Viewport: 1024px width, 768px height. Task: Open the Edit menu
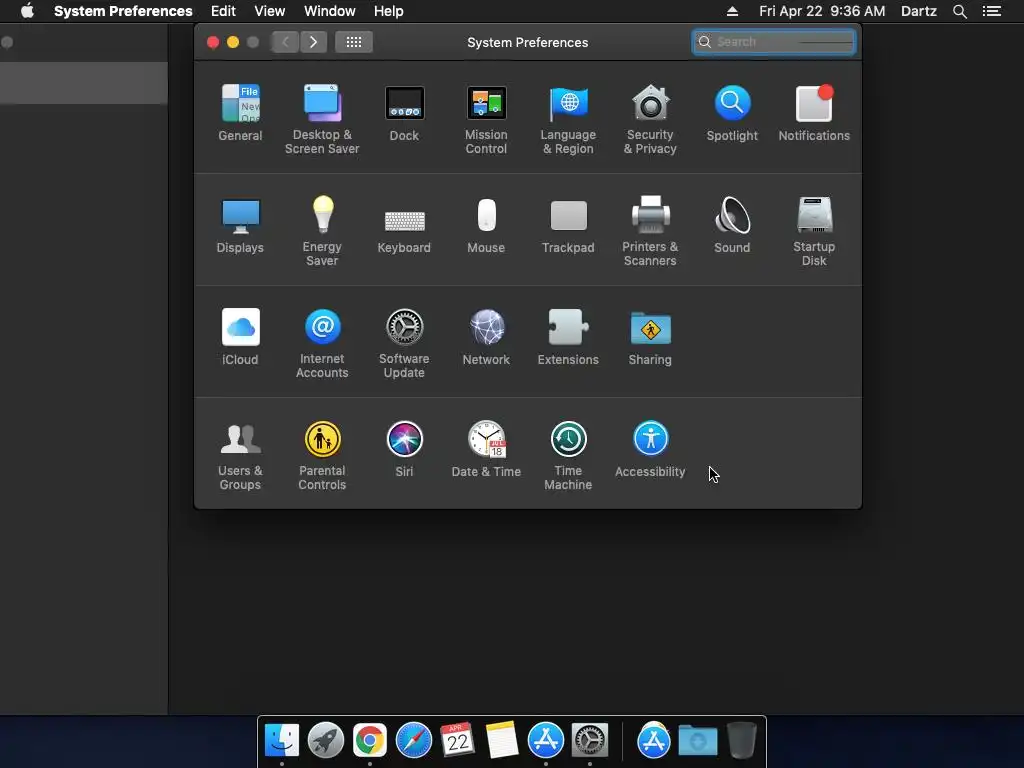[x=223, y=11]
